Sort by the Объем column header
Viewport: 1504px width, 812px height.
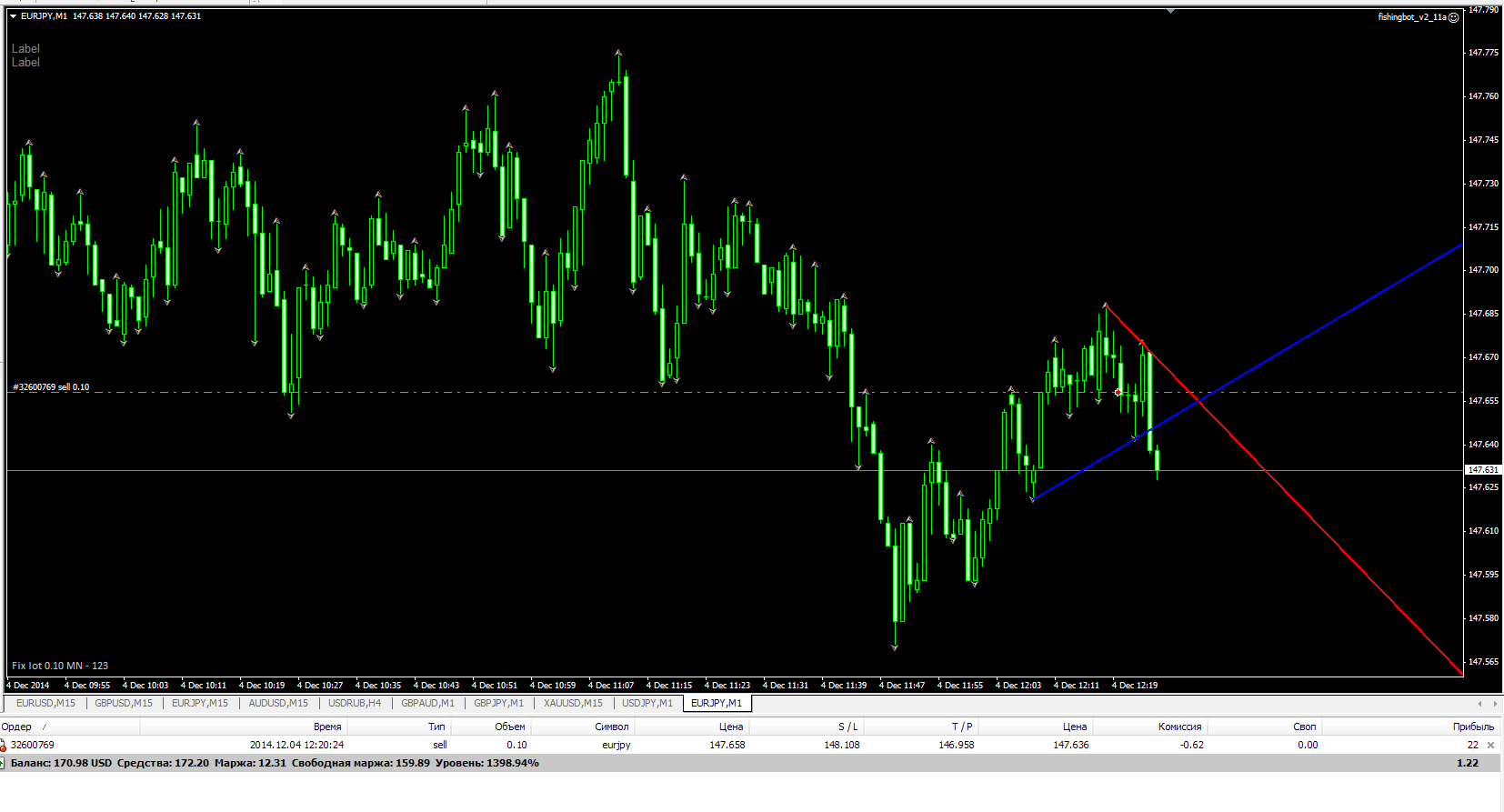tap(491, 727)
